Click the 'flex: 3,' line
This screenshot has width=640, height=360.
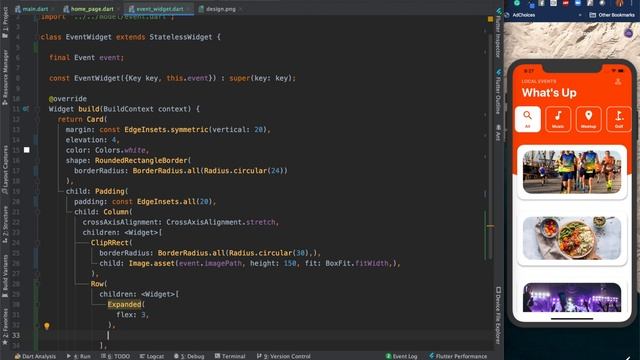tap(132, 315)
